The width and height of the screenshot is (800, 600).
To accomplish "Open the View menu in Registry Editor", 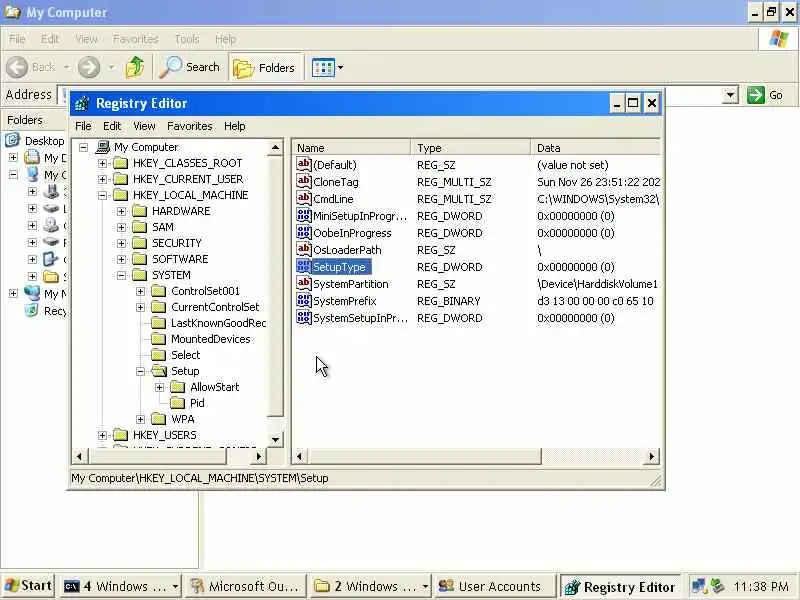I will coord(144,126).
